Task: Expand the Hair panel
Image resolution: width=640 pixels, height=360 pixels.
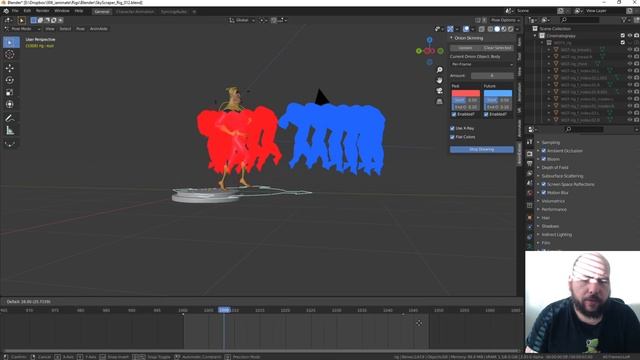Action: tap(545, 218)
